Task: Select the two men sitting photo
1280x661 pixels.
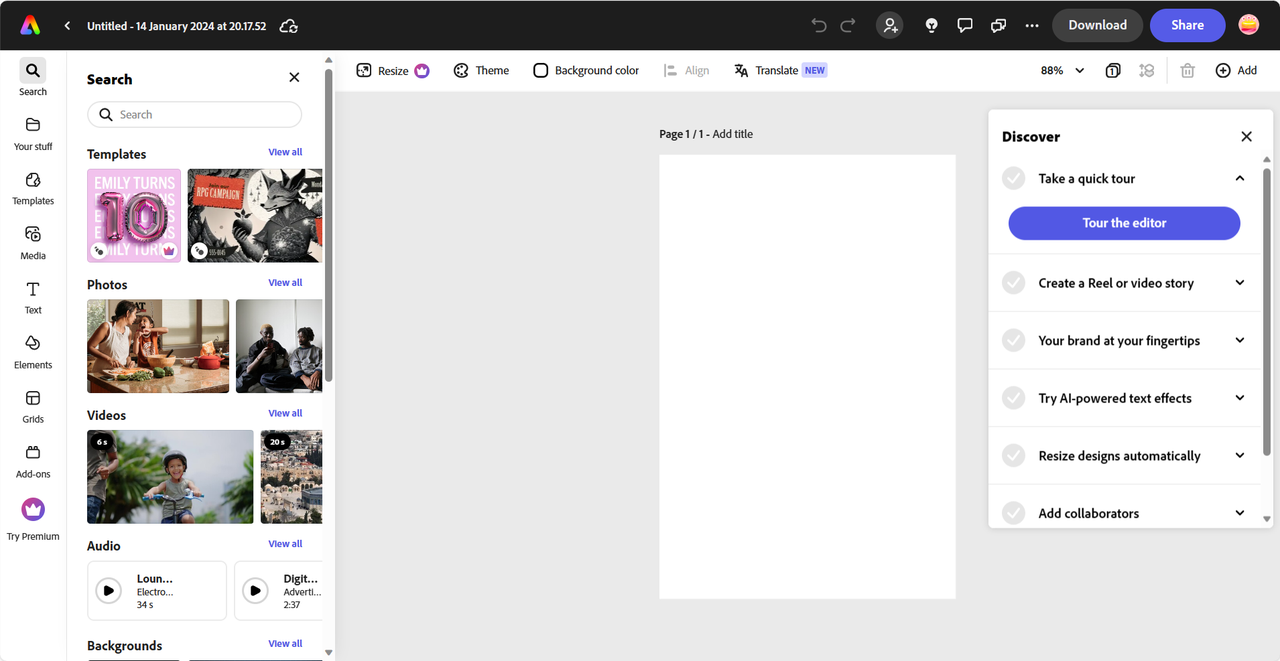Action: point(279,346)
